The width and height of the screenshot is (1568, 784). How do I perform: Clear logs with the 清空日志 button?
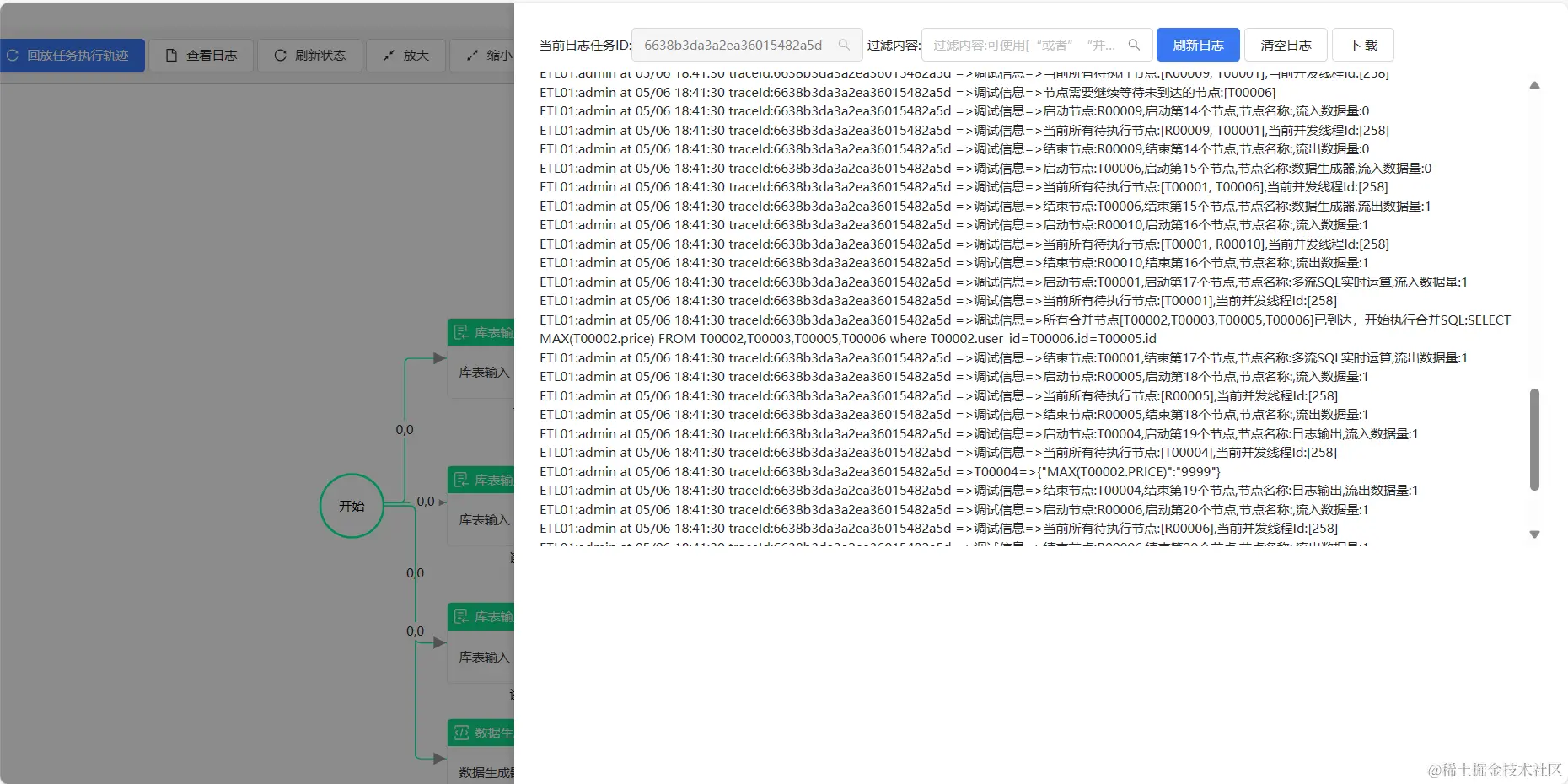click(x=1286, y=45)
